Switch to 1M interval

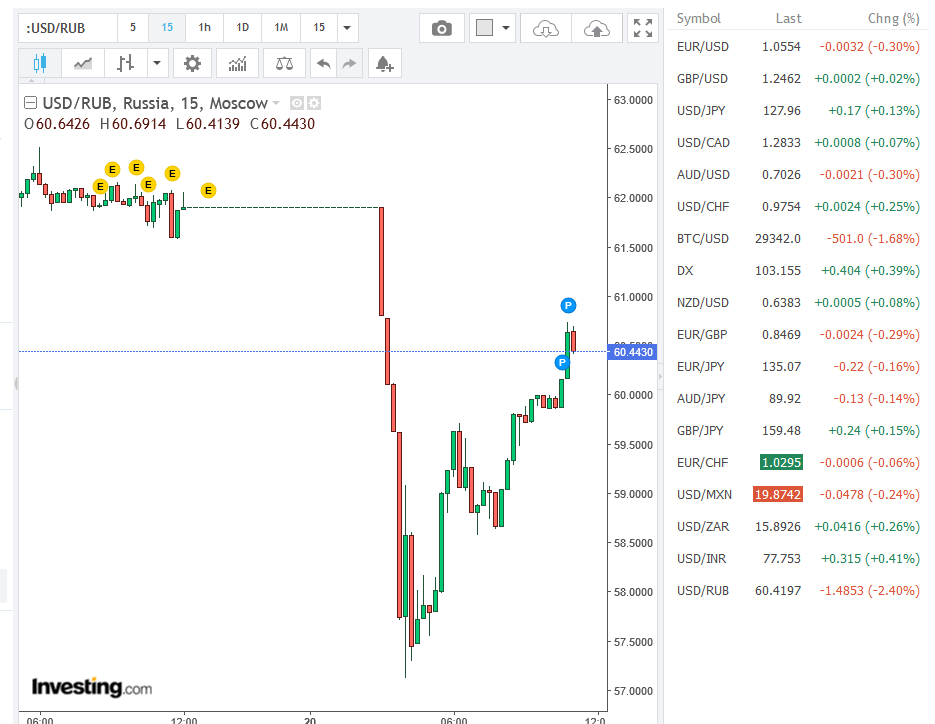coord(281,27)
